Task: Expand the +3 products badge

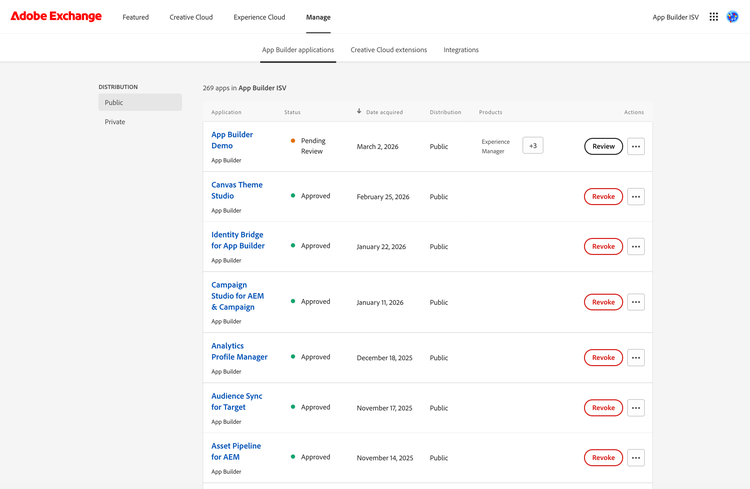Action: coord(533,145)
